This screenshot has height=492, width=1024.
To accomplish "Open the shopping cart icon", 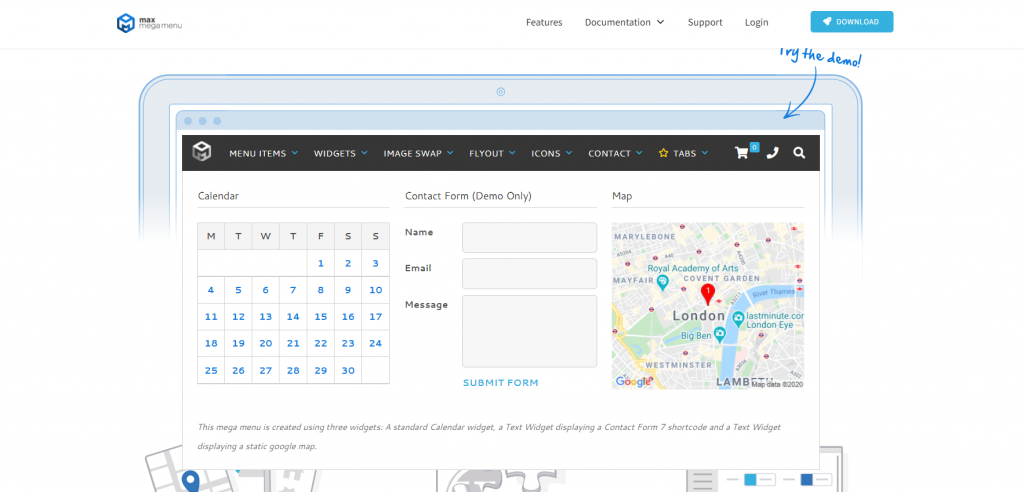I will 742,153.
